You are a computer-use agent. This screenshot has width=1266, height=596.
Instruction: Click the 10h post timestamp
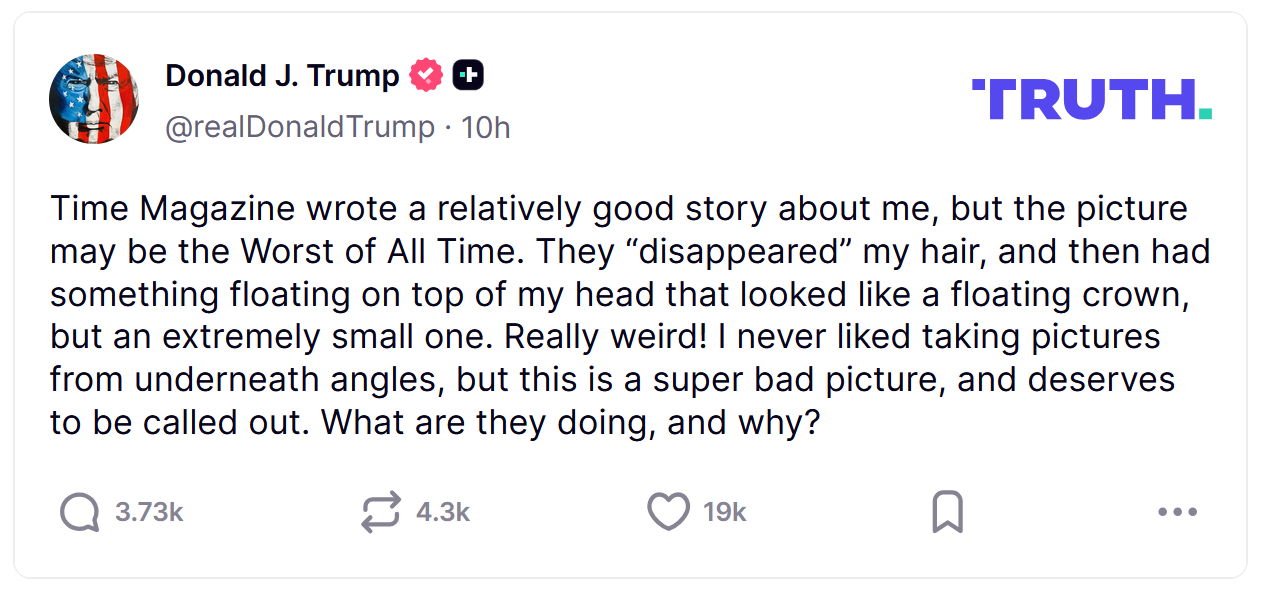485,128
